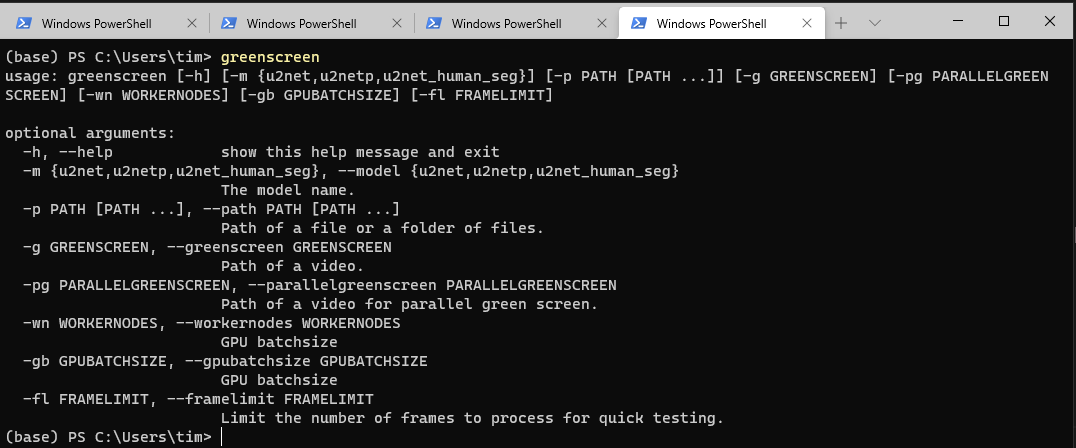Click the active fourth tab's PowerShell icon

[638, 23]
